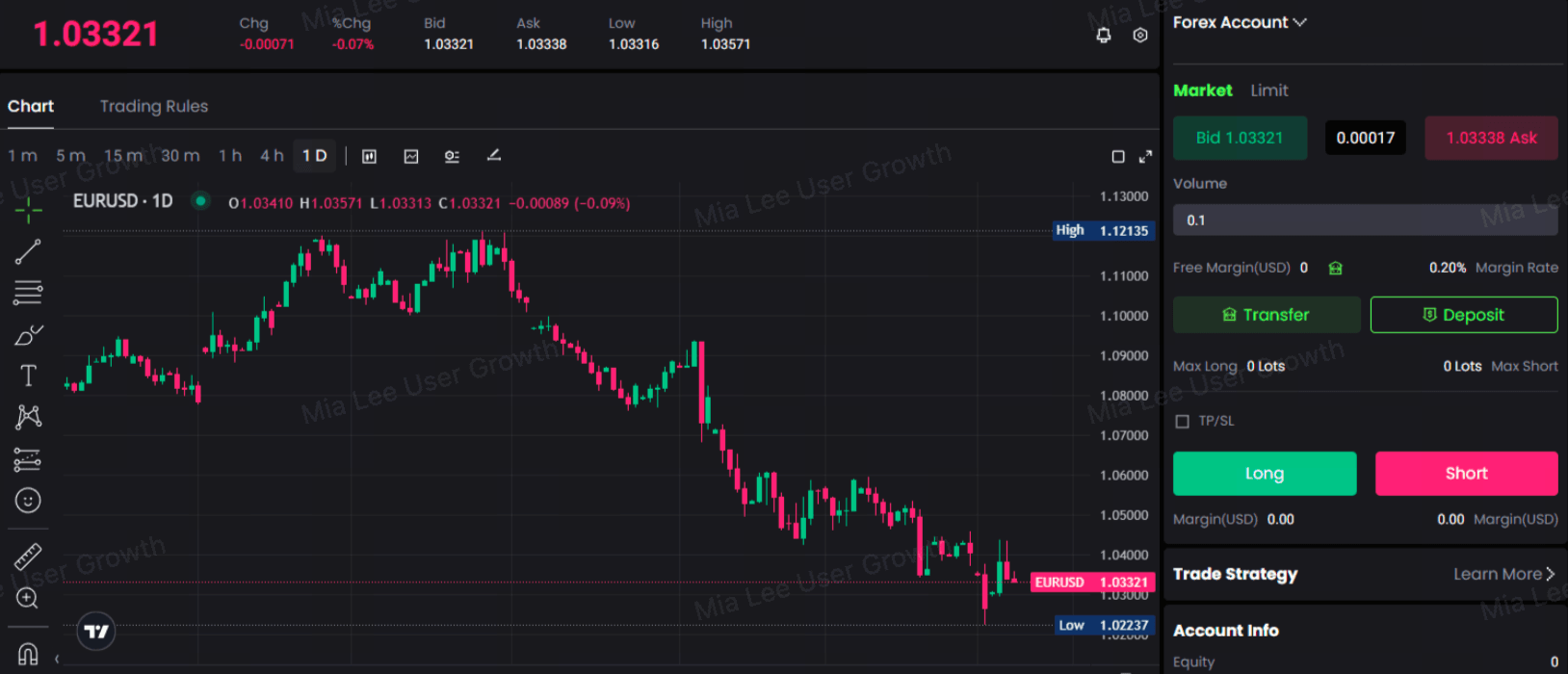Enable the TP/SL checkbox
1568x674 pixels.
point(1183,422)
